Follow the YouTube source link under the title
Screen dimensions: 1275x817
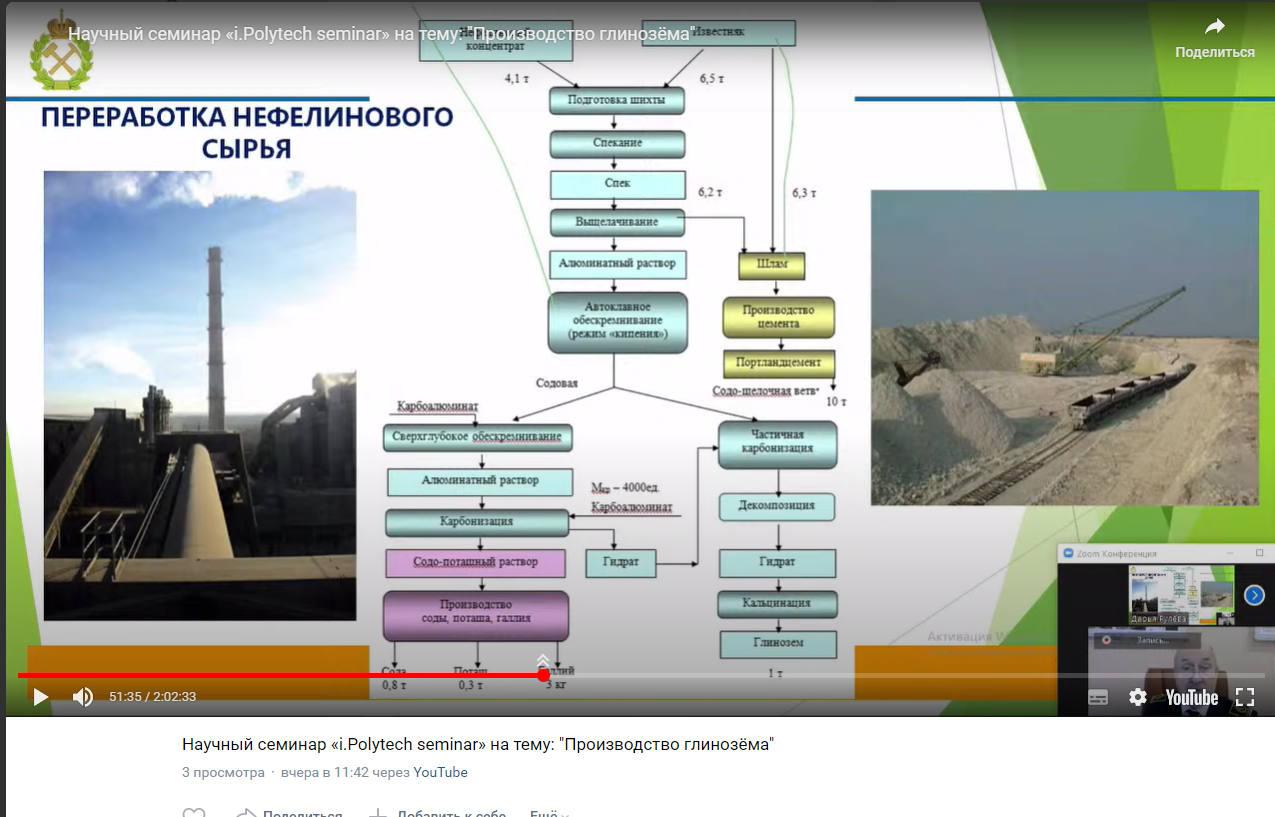coord(441,772)
